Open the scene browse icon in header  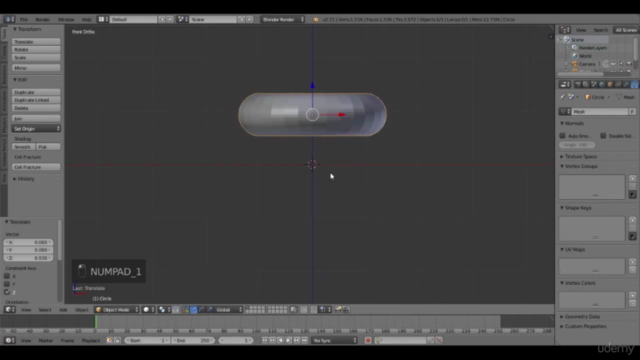tap(182, 19)
